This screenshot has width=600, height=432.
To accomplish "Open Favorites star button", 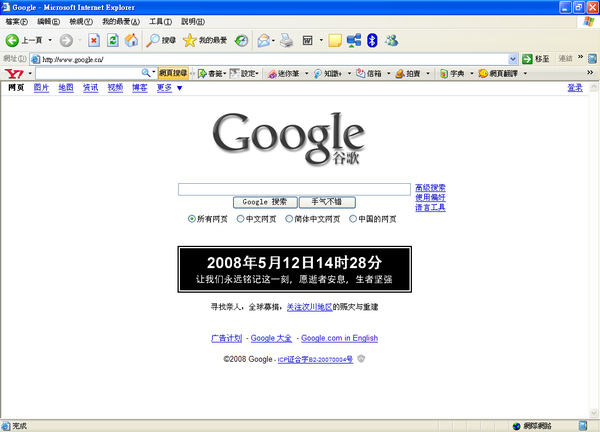I will pyautogui.click(x=205, y=40).
